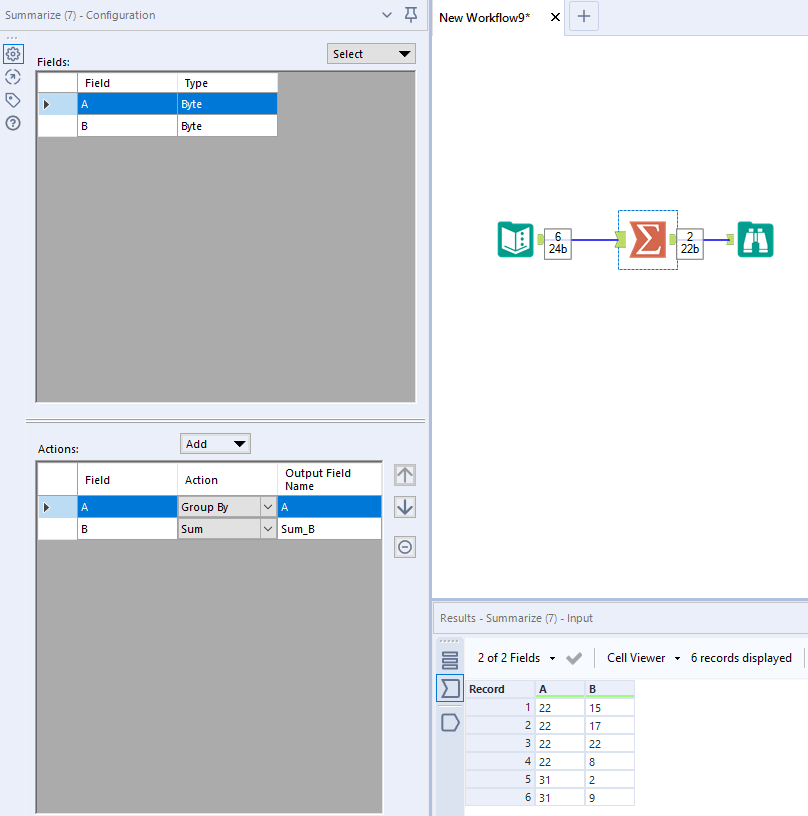
Task: Click the Browse tool on the canvas
Action: pyautogui.click(x=755, y=240)
